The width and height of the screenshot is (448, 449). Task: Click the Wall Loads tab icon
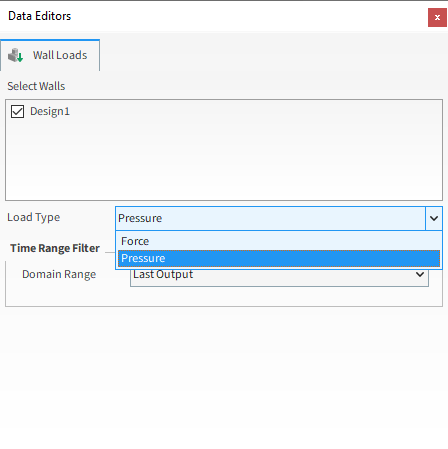pyautogui.click(x=15, y=55)
